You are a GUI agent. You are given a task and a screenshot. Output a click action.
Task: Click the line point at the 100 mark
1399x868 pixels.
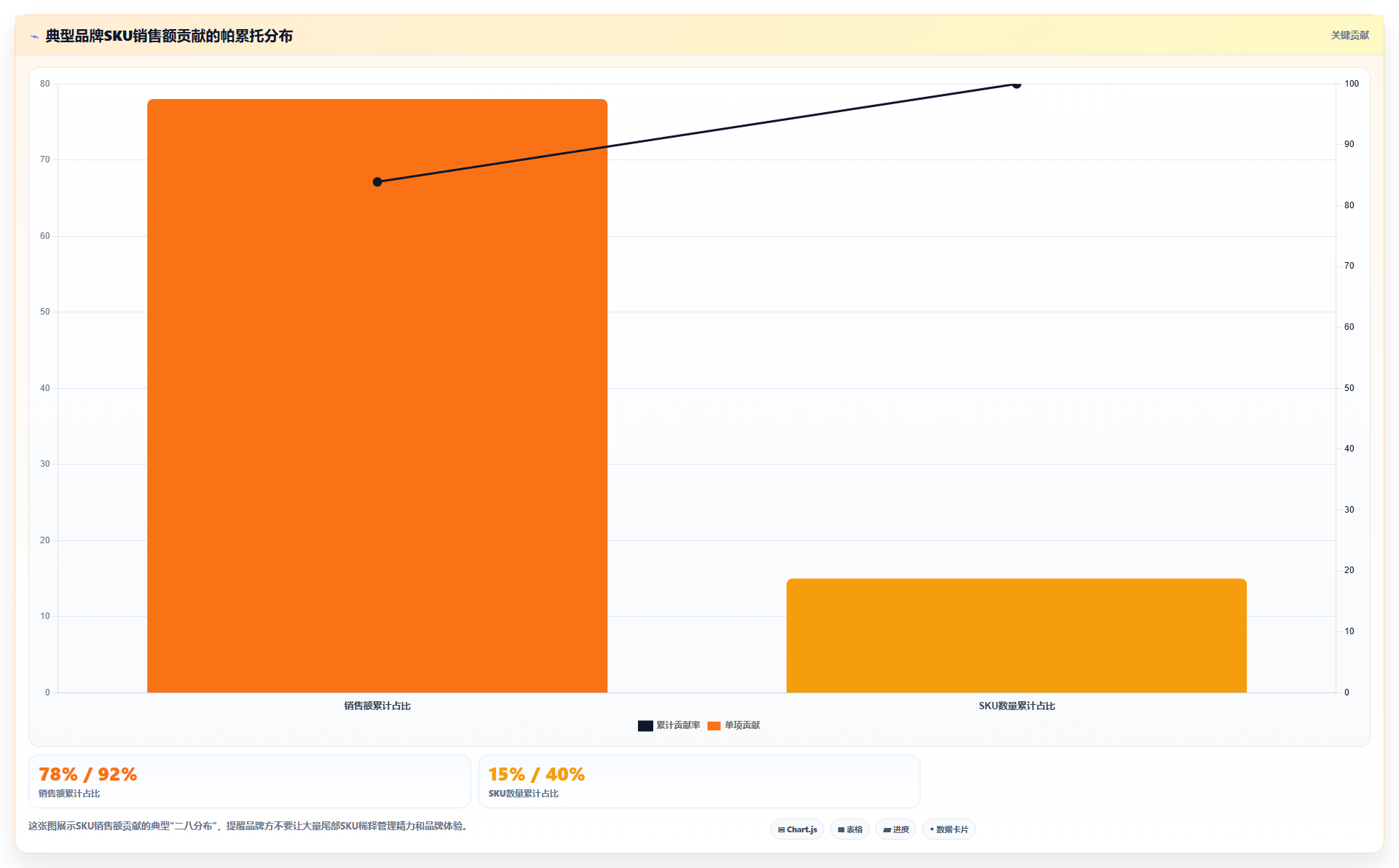point(1017,84)
